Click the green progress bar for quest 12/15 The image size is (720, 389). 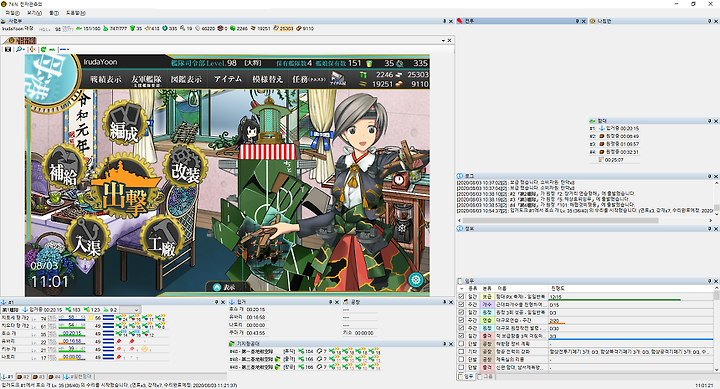pos(615,300)
